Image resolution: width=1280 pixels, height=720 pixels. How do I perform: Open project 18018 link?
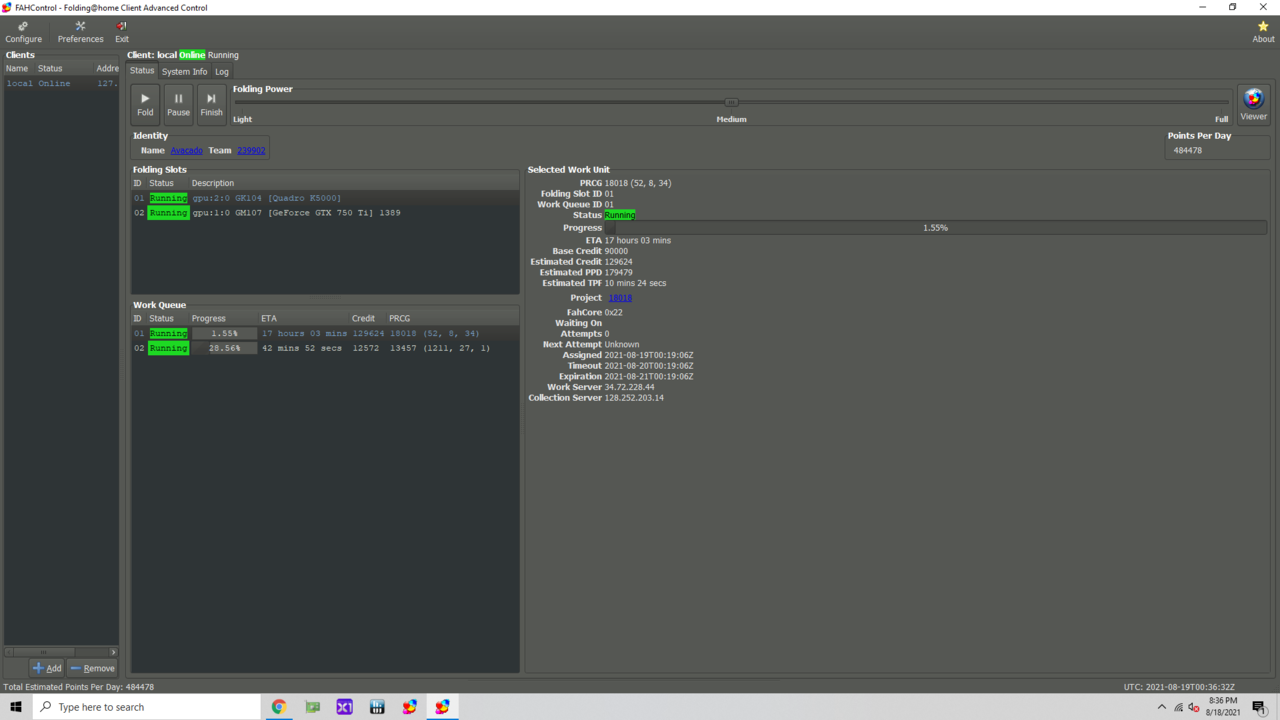(620, 298)
